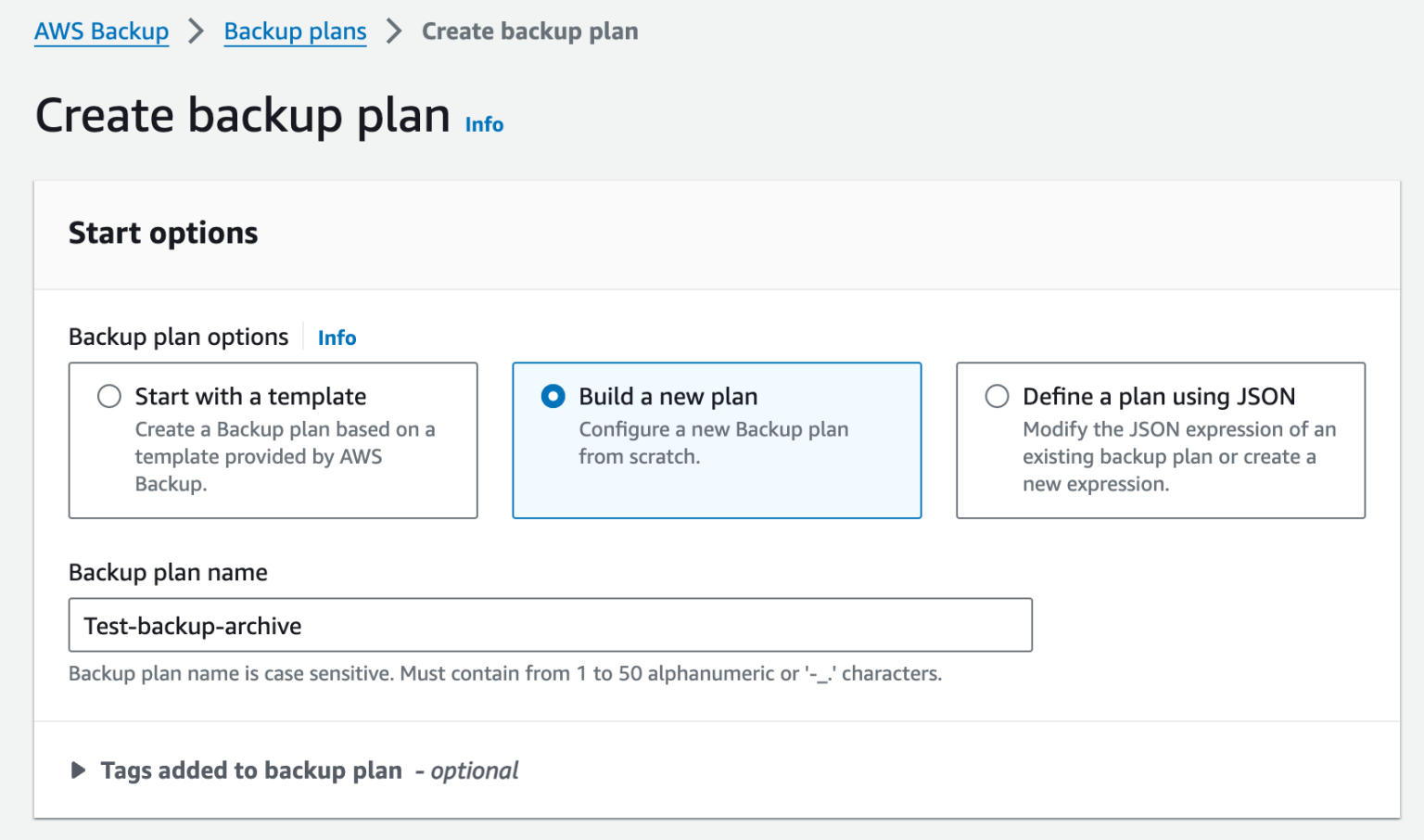Select the text "Test-backup-archive"
The width and height of the screenshot is (1424, 840).
[x=190, y=625]
